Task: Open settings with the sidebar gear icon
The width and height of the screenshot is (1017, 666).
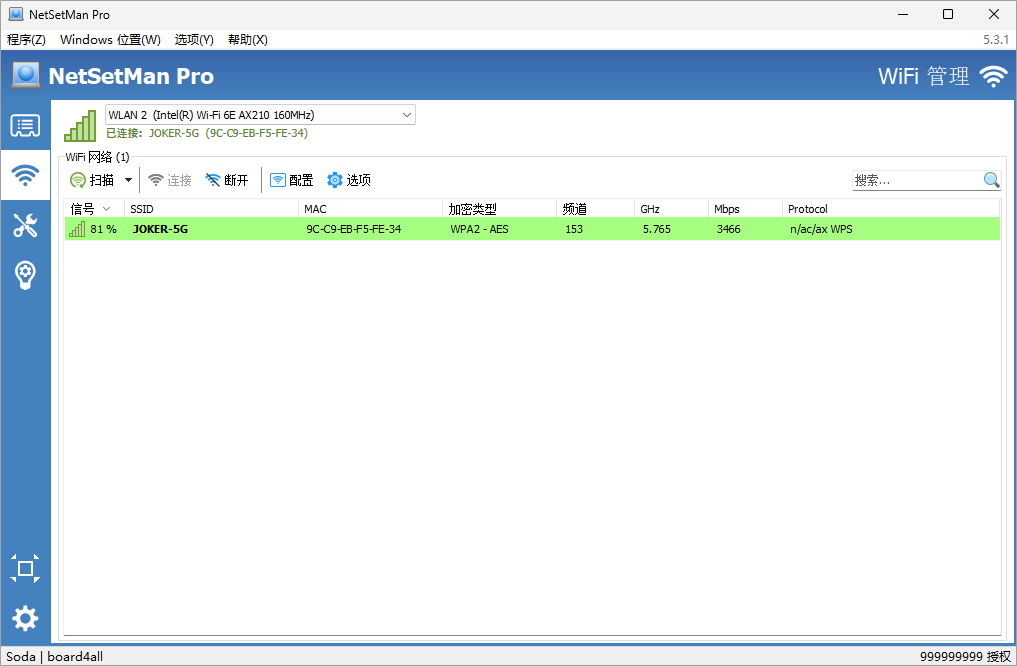Action: 25,618
